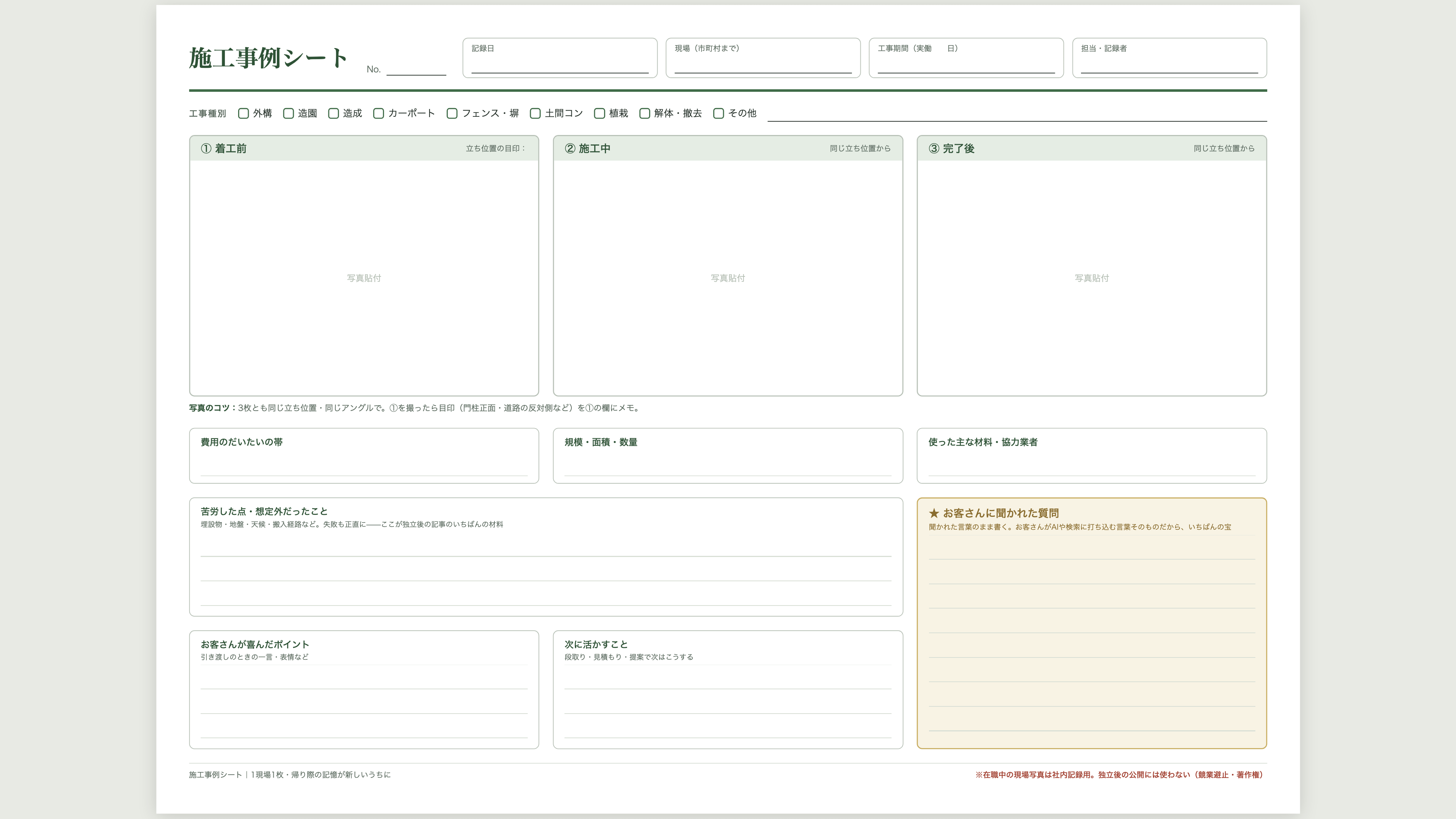
Task: Click the footer text 1現場1枚
Action: pyautogui.click(x=267, y=775)
